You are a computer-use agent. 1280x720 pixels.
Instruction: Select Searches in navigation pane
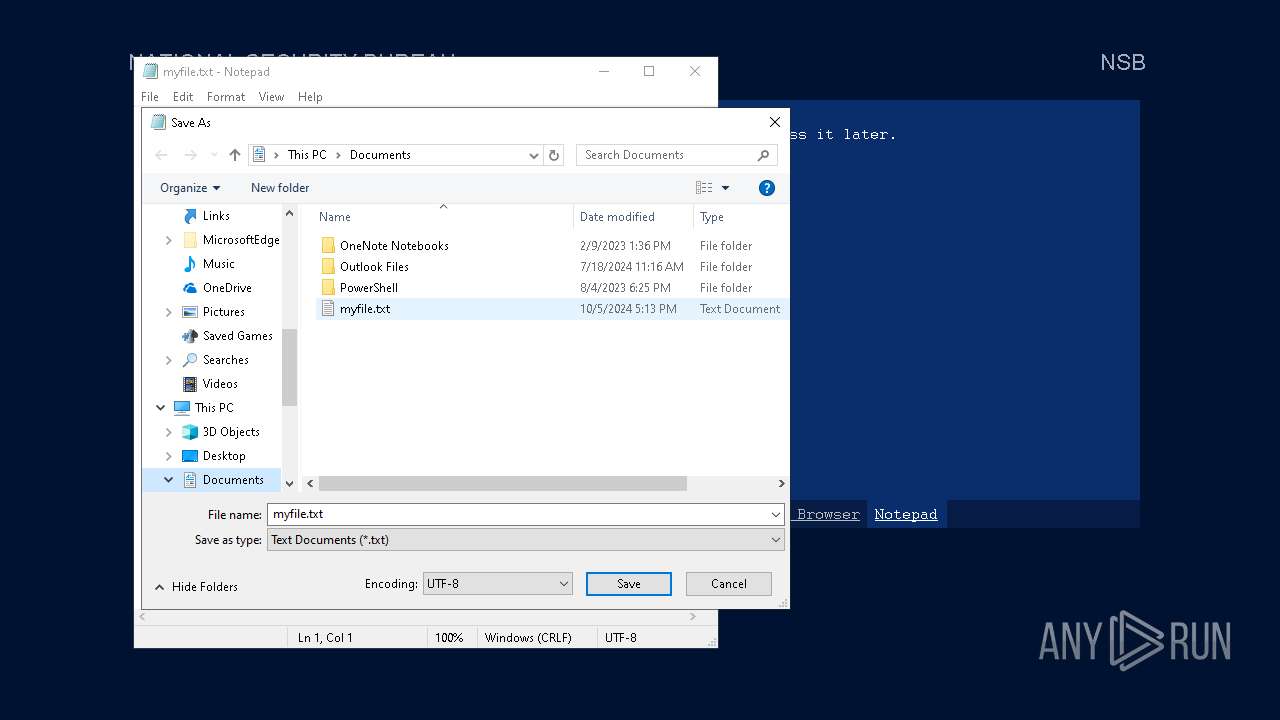(226, 360)
